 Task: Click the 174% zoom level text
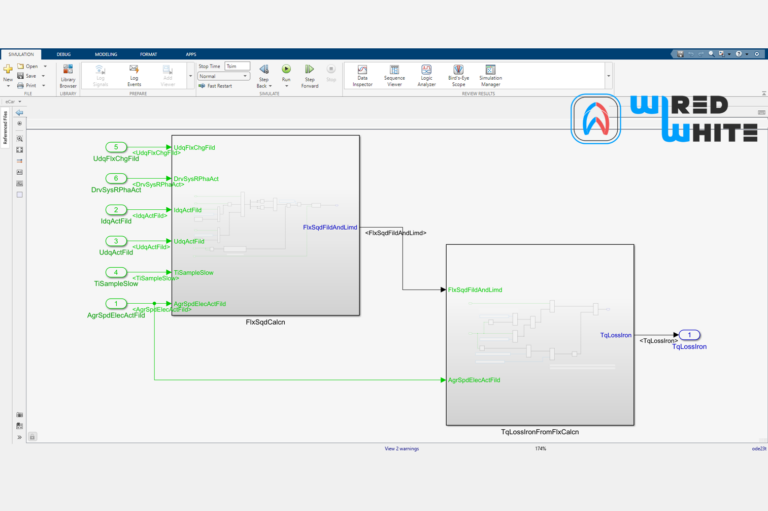coord(540,448)
